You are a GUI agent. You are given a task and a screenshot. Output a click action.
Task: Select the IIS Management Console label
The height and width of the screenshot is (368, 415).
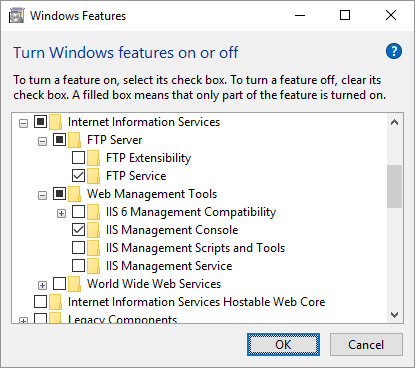172,230
